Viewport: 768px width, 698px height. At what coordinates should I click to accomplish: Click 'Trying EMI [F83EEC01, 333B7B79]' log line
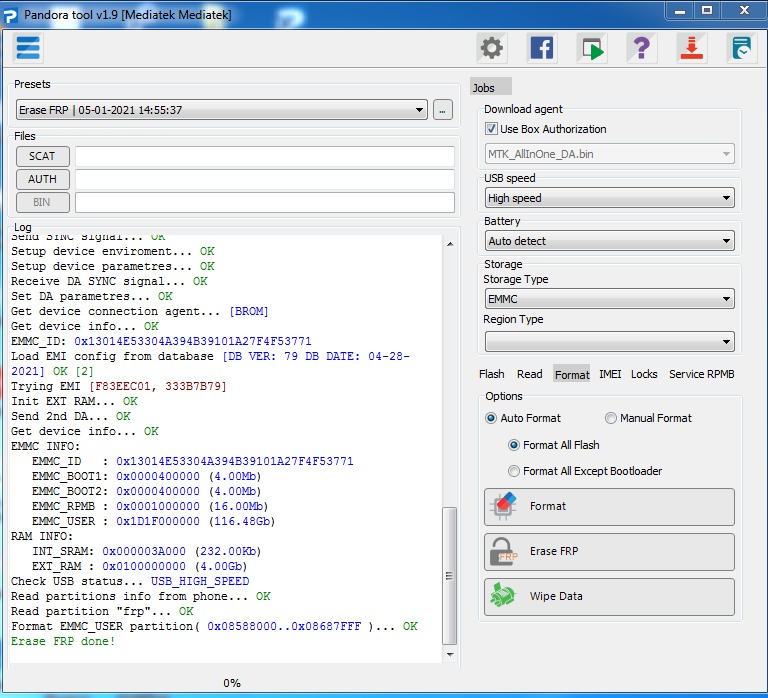pyautogui.click(x=119, y=386)
